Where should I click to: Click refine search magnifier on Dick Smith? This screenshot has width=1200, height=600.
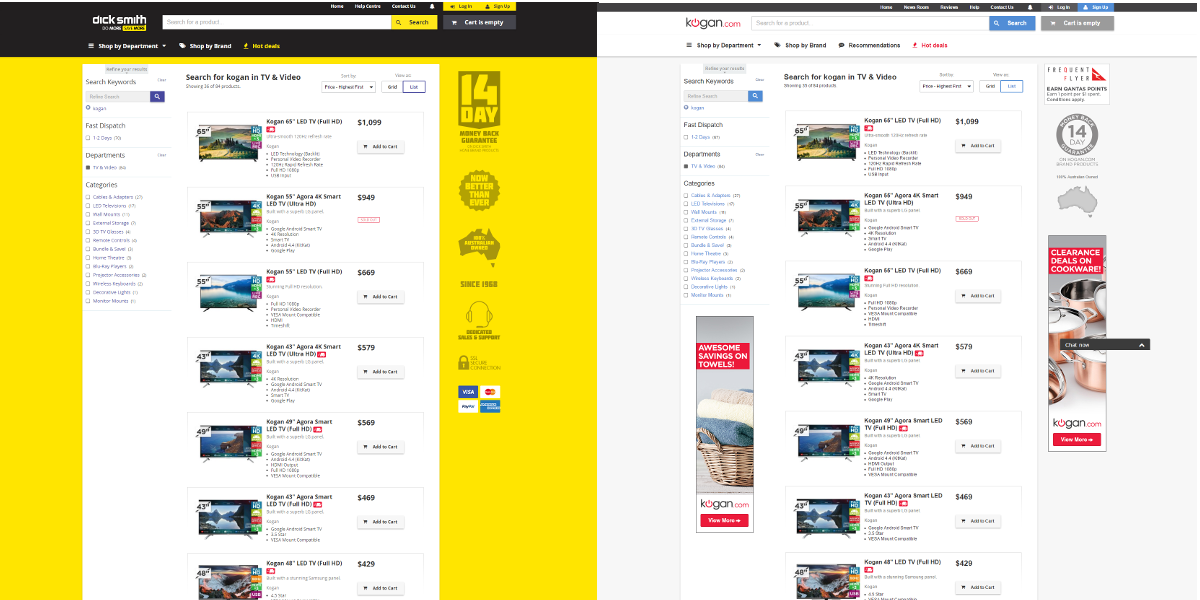[157, 96]
